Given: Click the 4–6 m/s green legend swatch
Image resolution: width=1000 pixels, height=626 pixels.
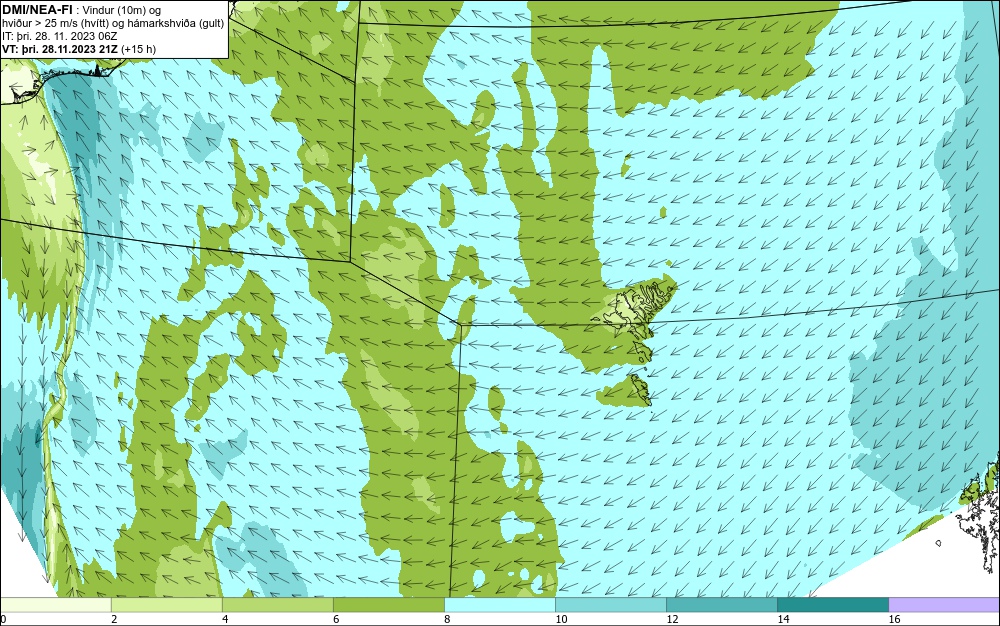Looking at the screenshot, I should (277, 604).
